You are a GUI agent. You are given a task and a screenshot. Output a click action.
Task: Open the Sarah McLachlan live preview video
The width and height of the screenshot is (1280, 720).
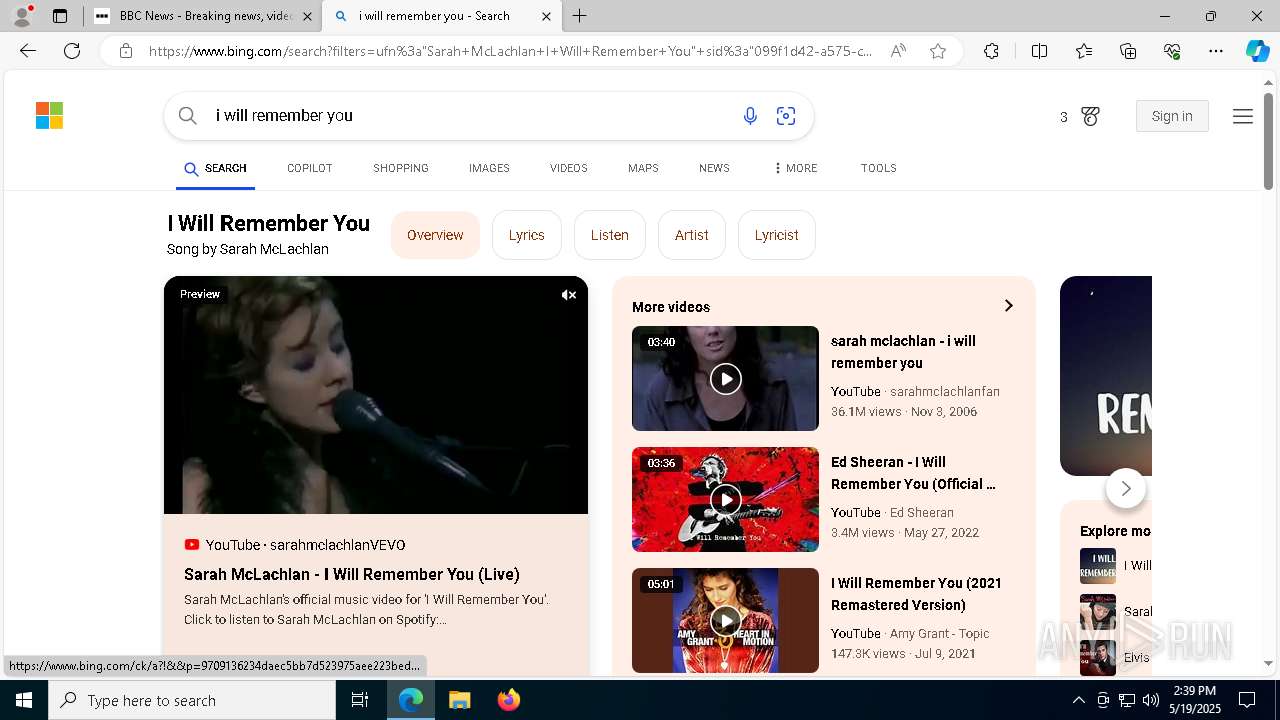(x=376, y=395)
